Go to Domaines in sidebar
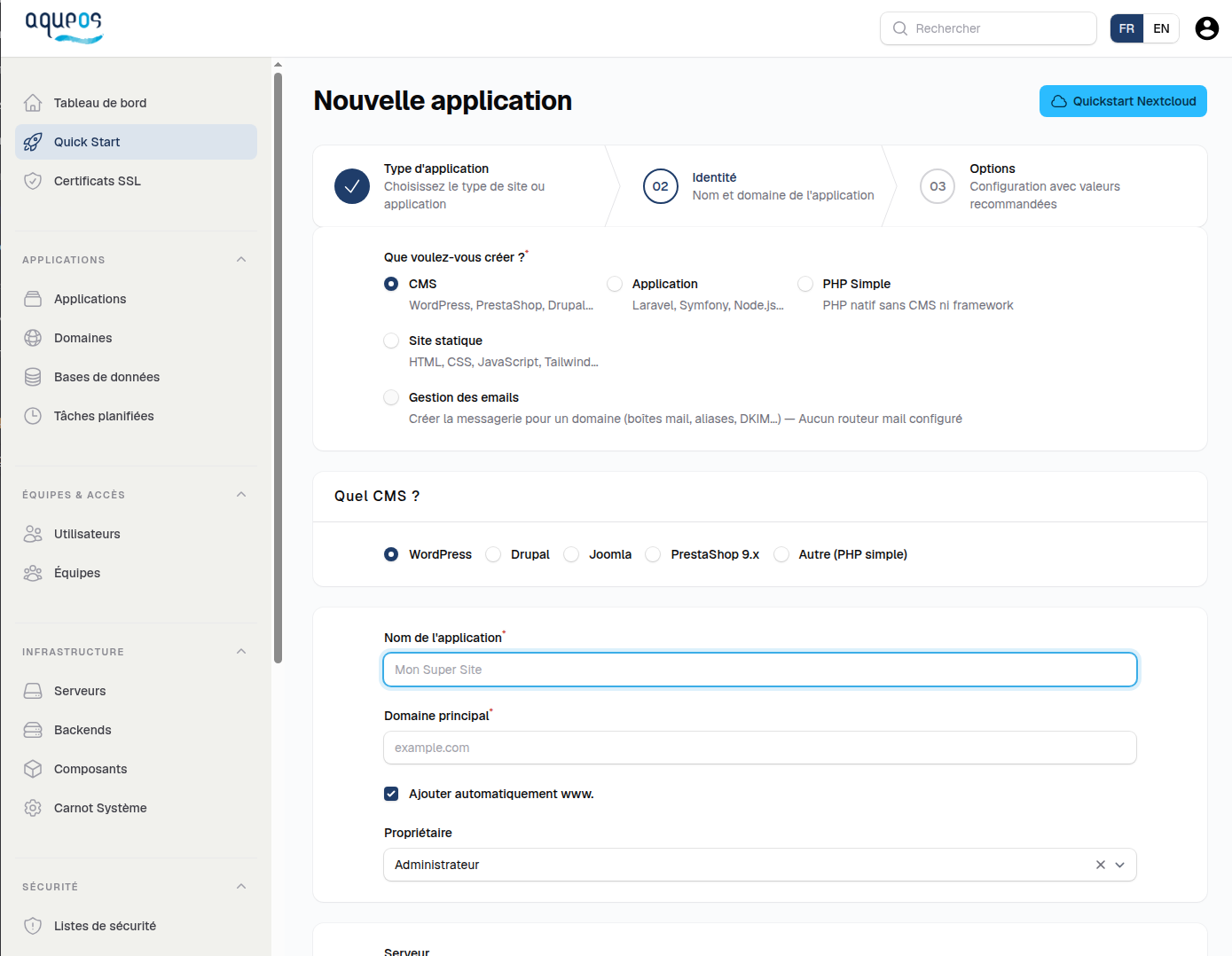This screenshot has width=1232, height=956. [x=136, y=338]
